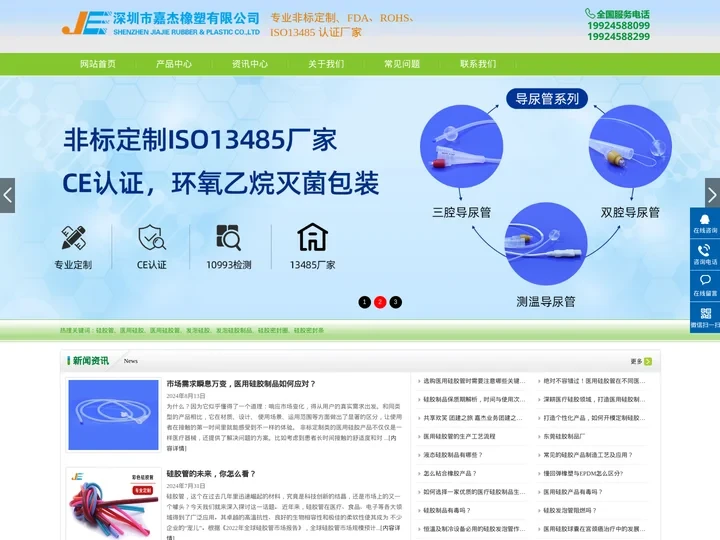Open article 市场需求瞬息万变 title
This screenshot has height=540, width=720.
click(x=241, y=384)
